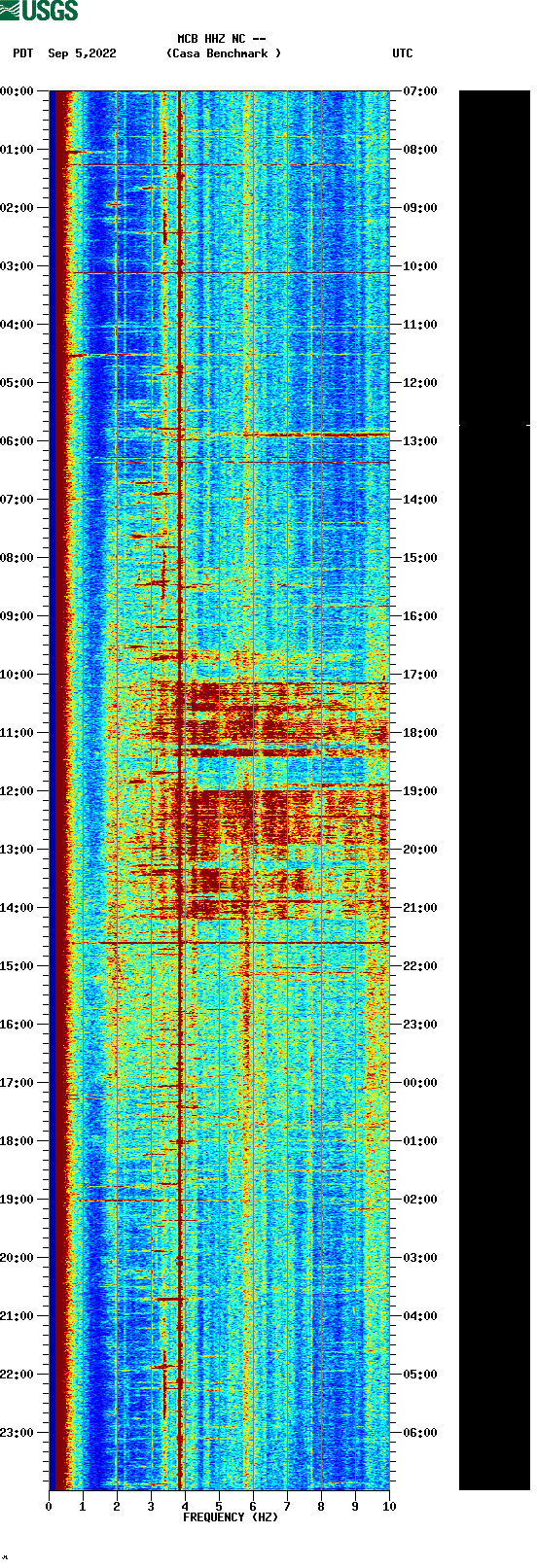Click frequency axis value '10'

(389, 1507)
